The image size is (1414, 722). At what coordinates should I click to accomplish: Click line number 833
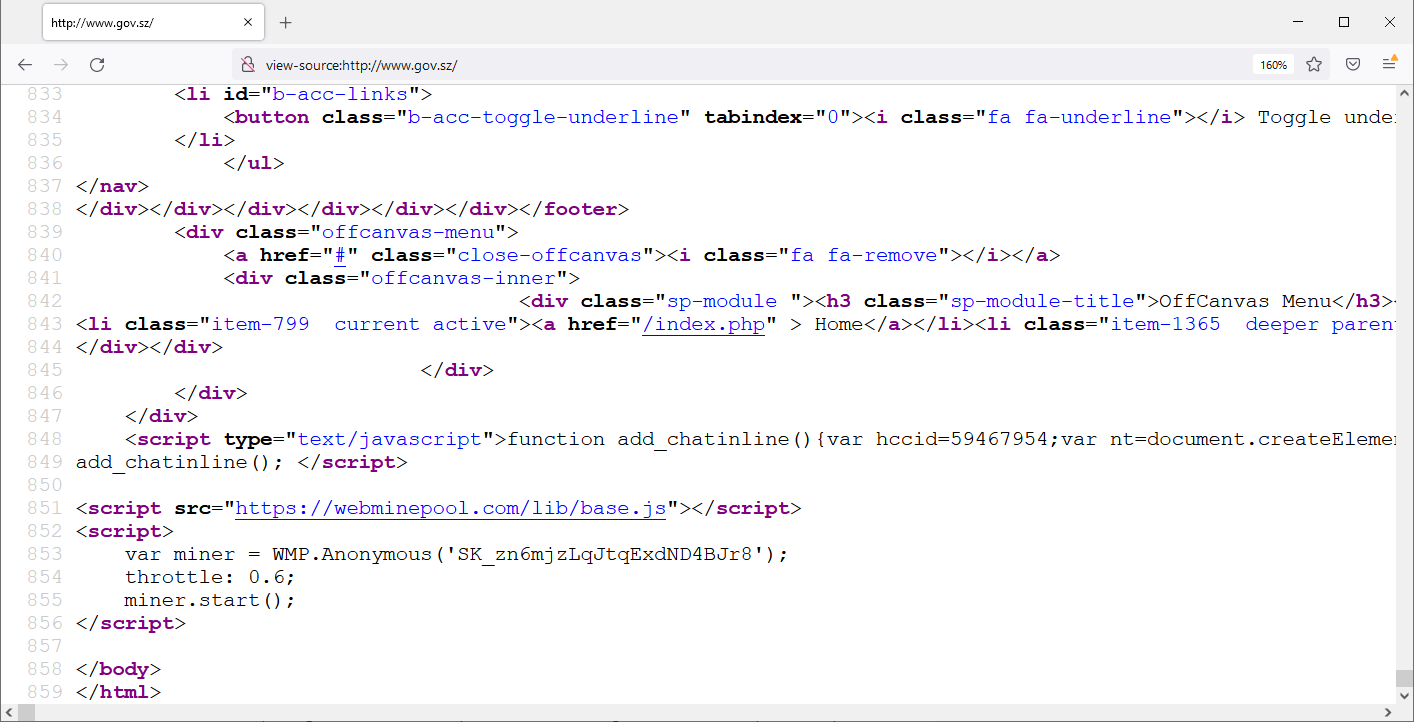pyautogui.click(x=44, y=94)
